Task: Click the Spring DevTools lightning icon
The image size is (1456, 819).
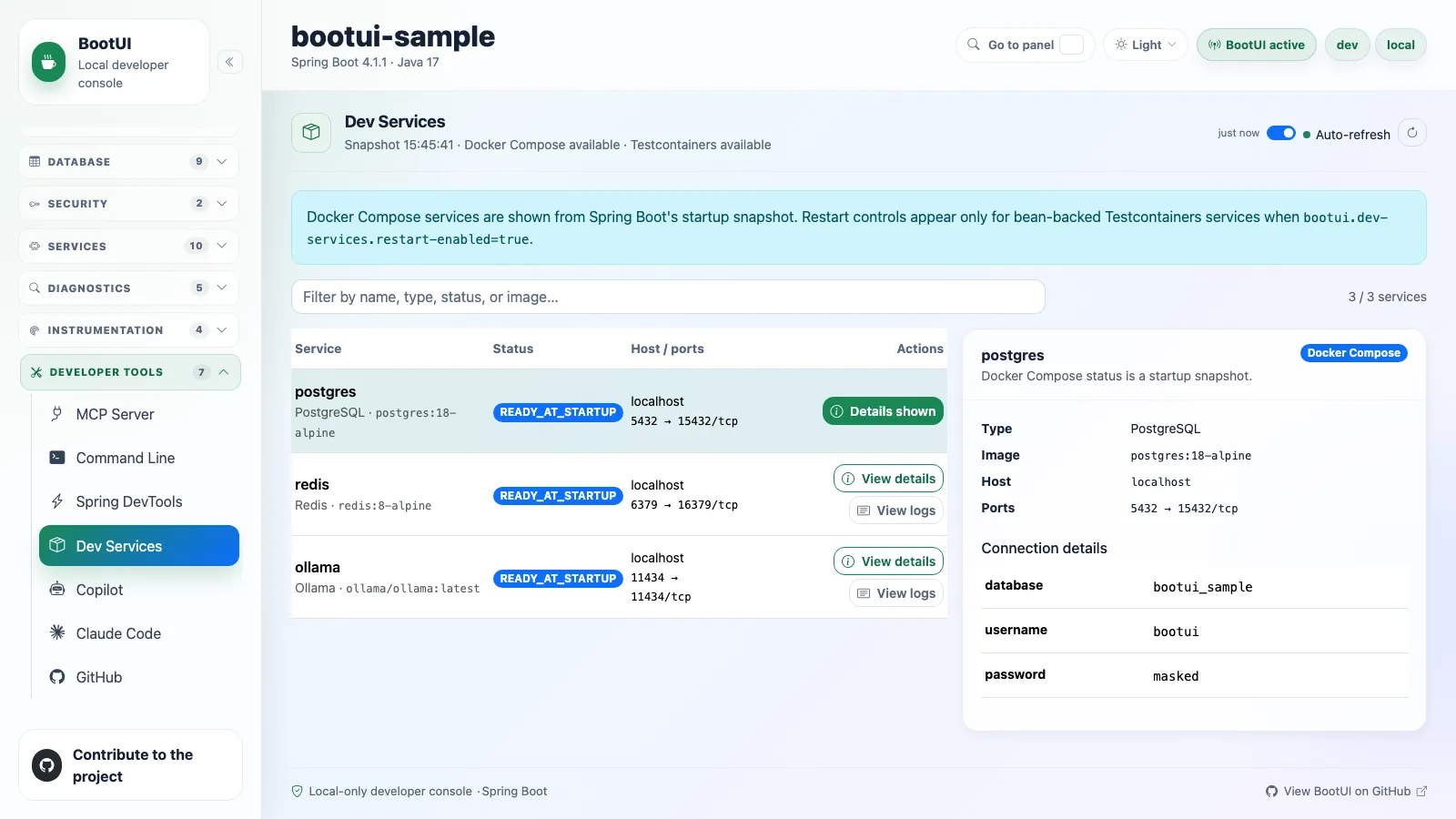Action: 57,501
